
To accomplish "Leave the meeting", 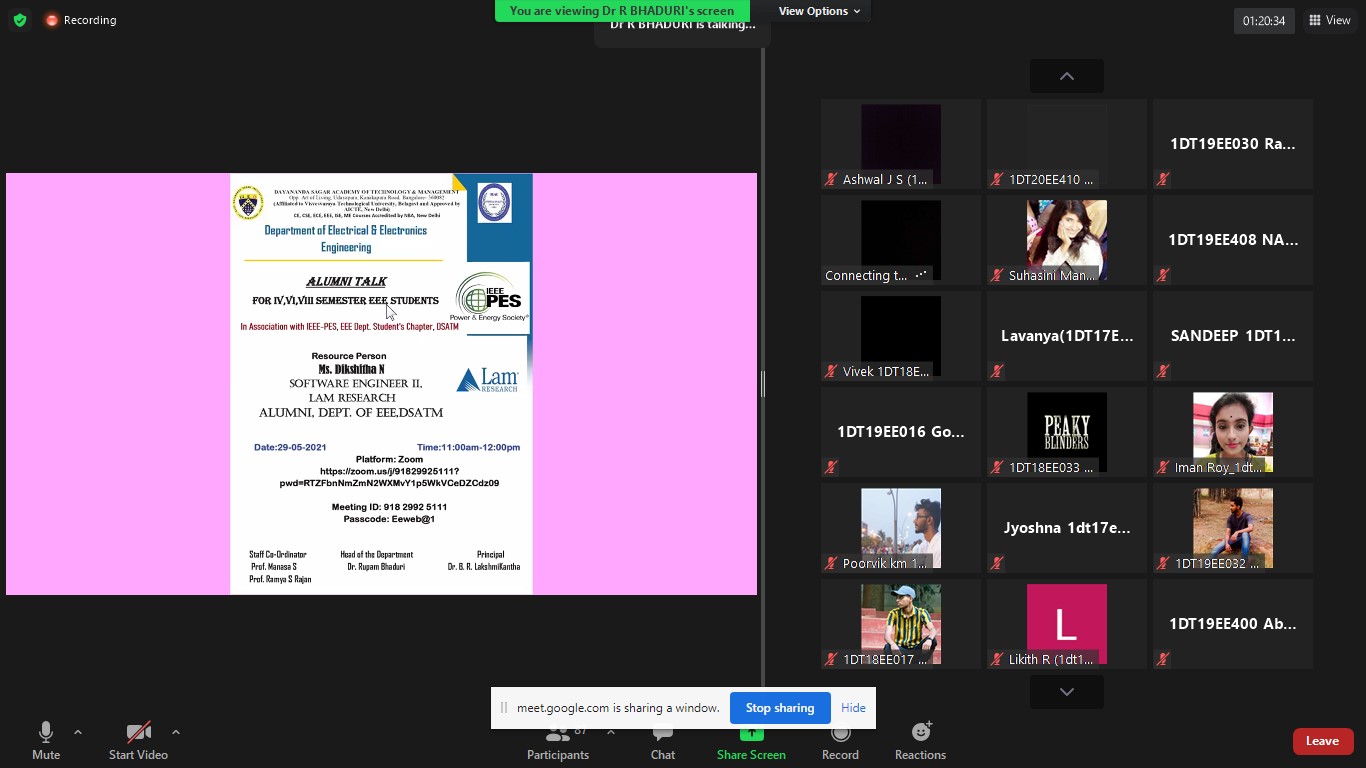I will (1322, 741).
